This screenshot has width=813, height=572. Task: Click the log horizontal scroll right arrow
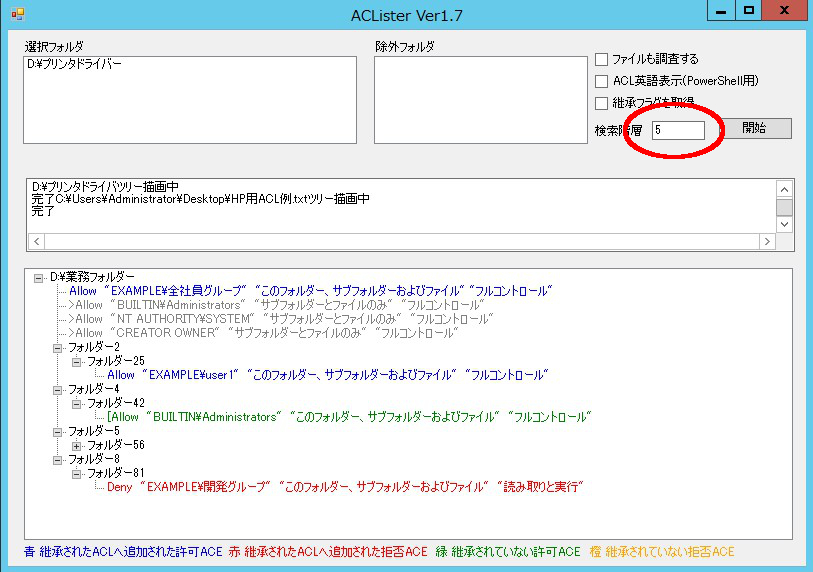(x=767, y=241)
